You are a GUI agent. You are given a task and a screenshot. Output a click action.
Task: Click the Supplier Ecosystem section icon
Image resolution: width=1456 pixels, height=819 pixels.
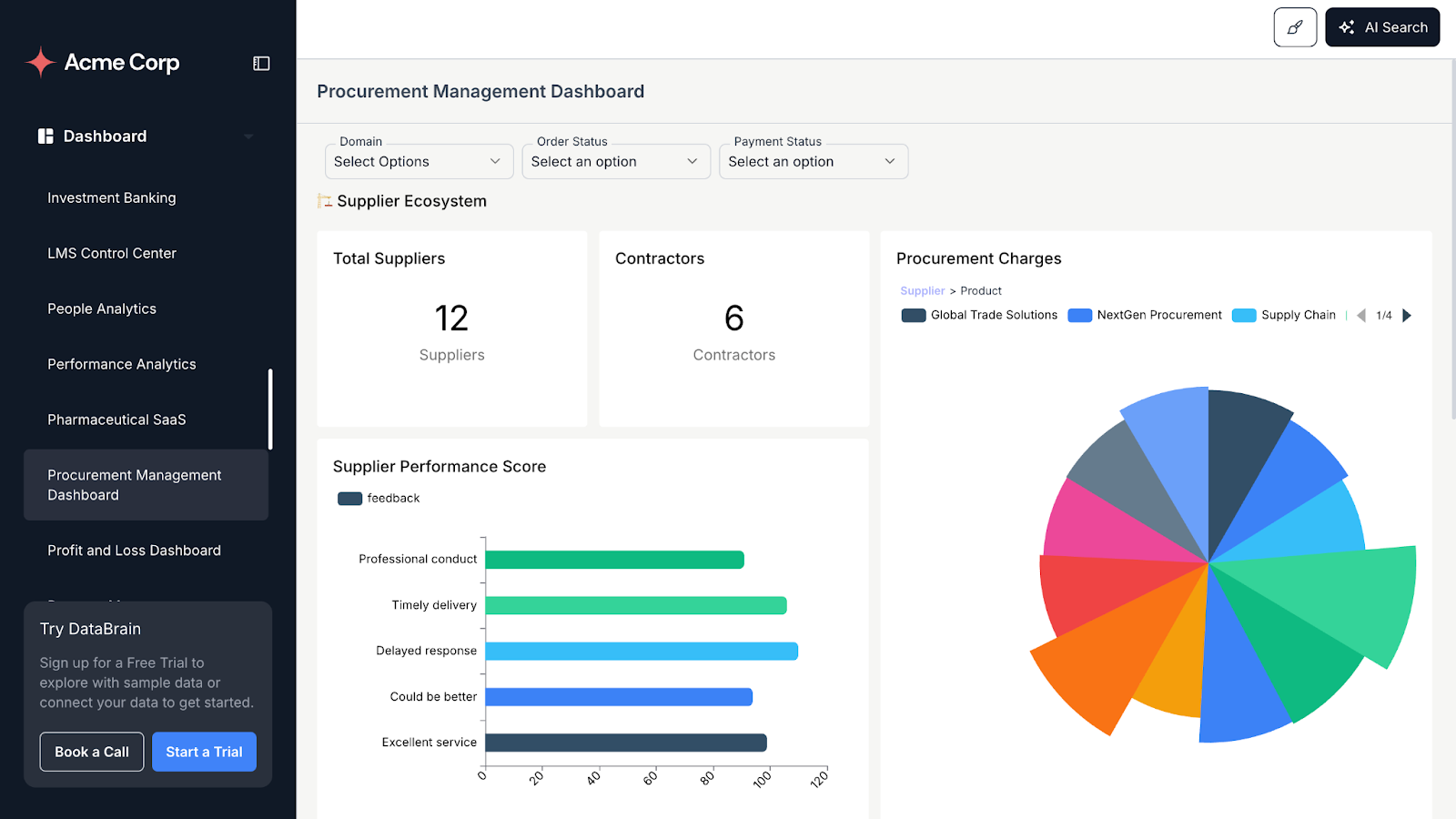pos(324,201)
